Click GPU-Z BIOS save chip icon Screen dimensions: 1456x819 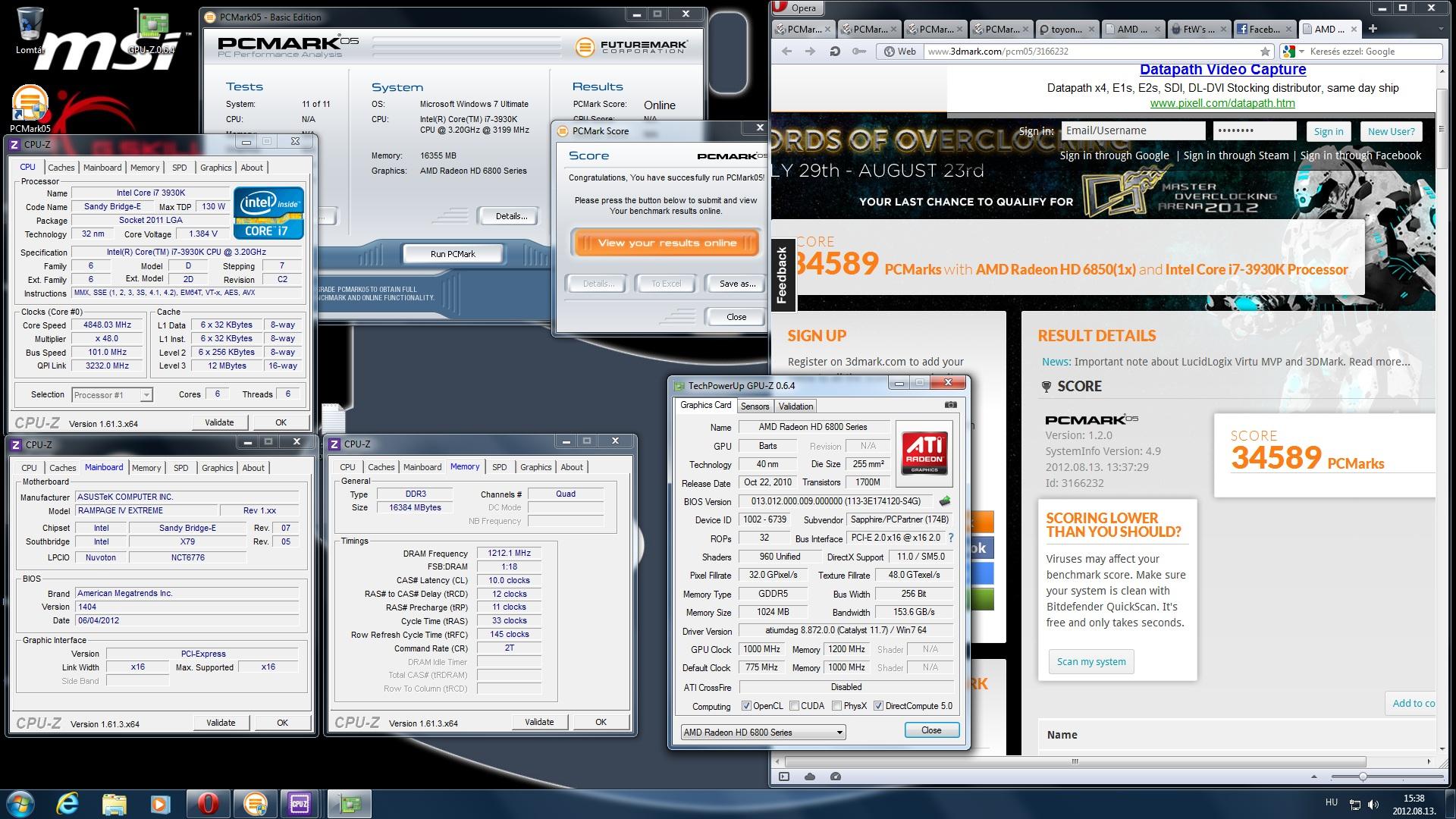tap(945, 501)
